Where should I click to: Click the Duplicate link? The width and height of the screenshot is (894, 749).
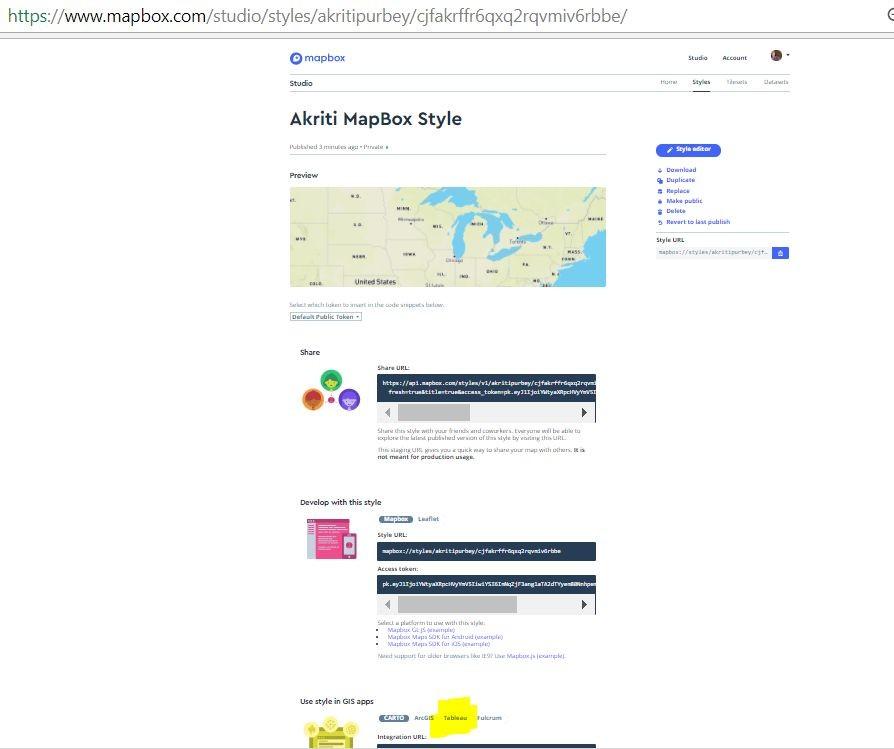pos(680,180)
